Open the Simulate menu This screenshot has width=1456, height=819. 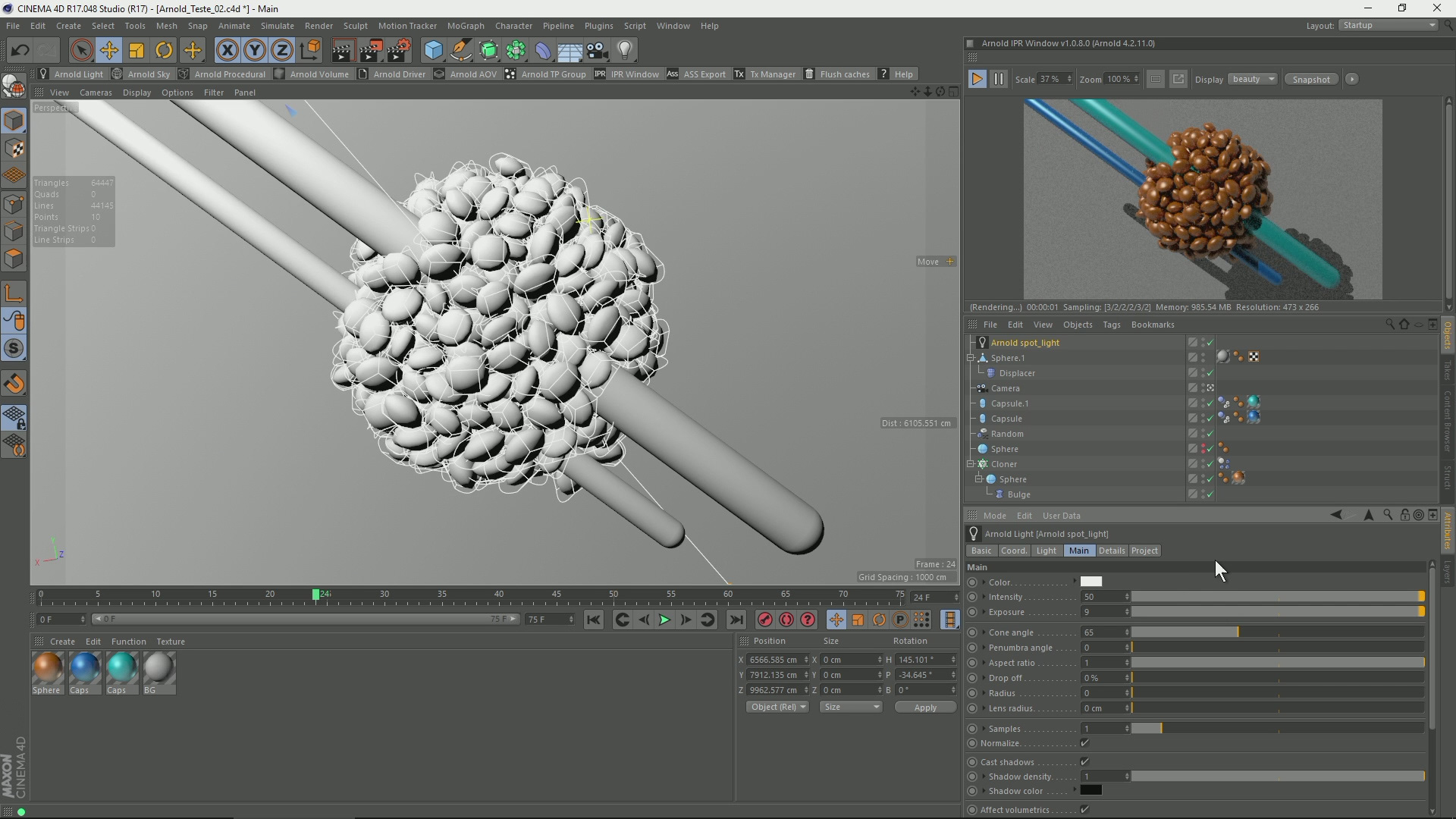(x=277, y=26)
